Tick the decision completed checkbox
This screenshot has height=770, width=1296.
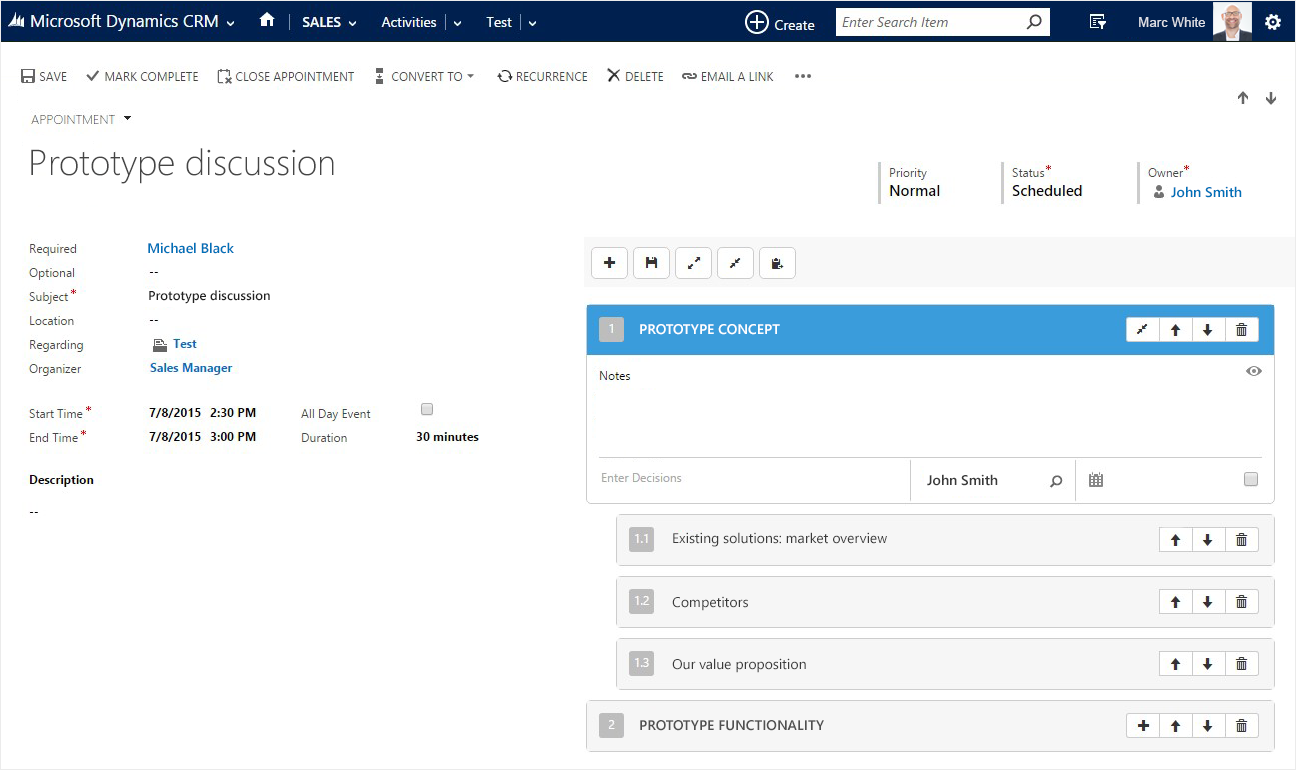tap(1250, 479)
